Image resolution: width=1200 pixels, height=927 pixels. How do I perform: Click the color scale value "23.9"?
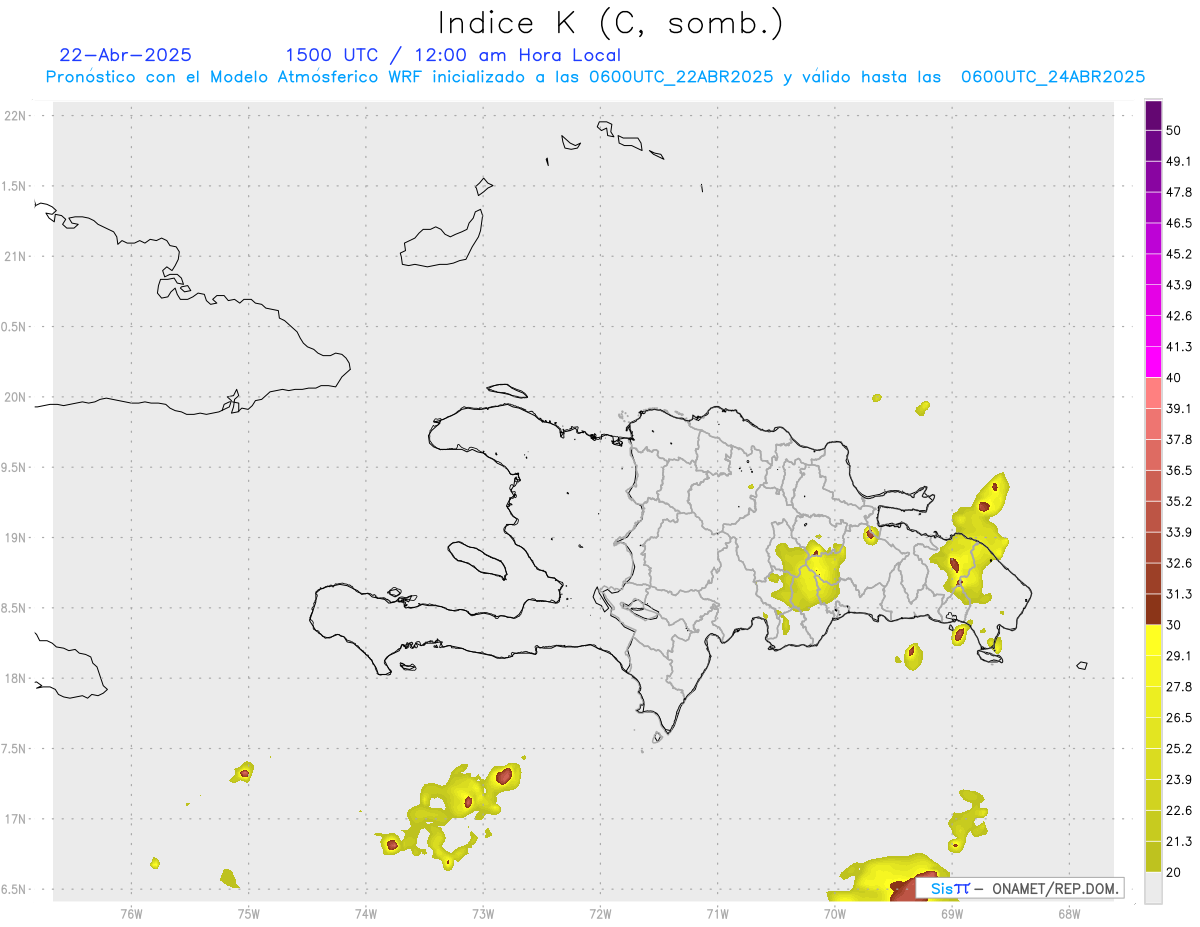(x=1179, y=779)
